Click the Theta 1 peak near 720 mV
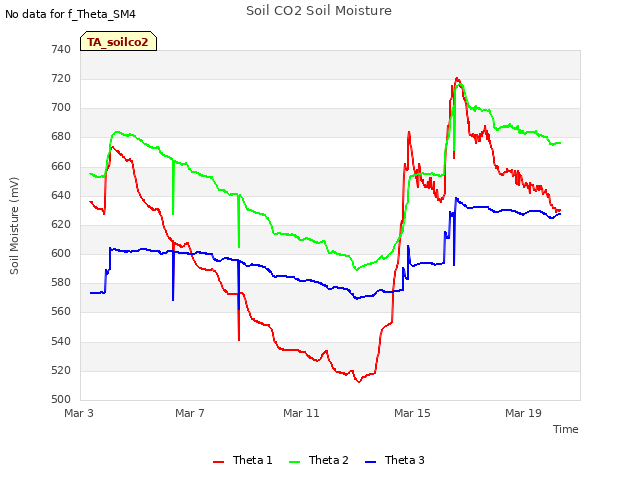Image resolution: width=640 pixels, height=480 pixels. click(x=457, y=78)
